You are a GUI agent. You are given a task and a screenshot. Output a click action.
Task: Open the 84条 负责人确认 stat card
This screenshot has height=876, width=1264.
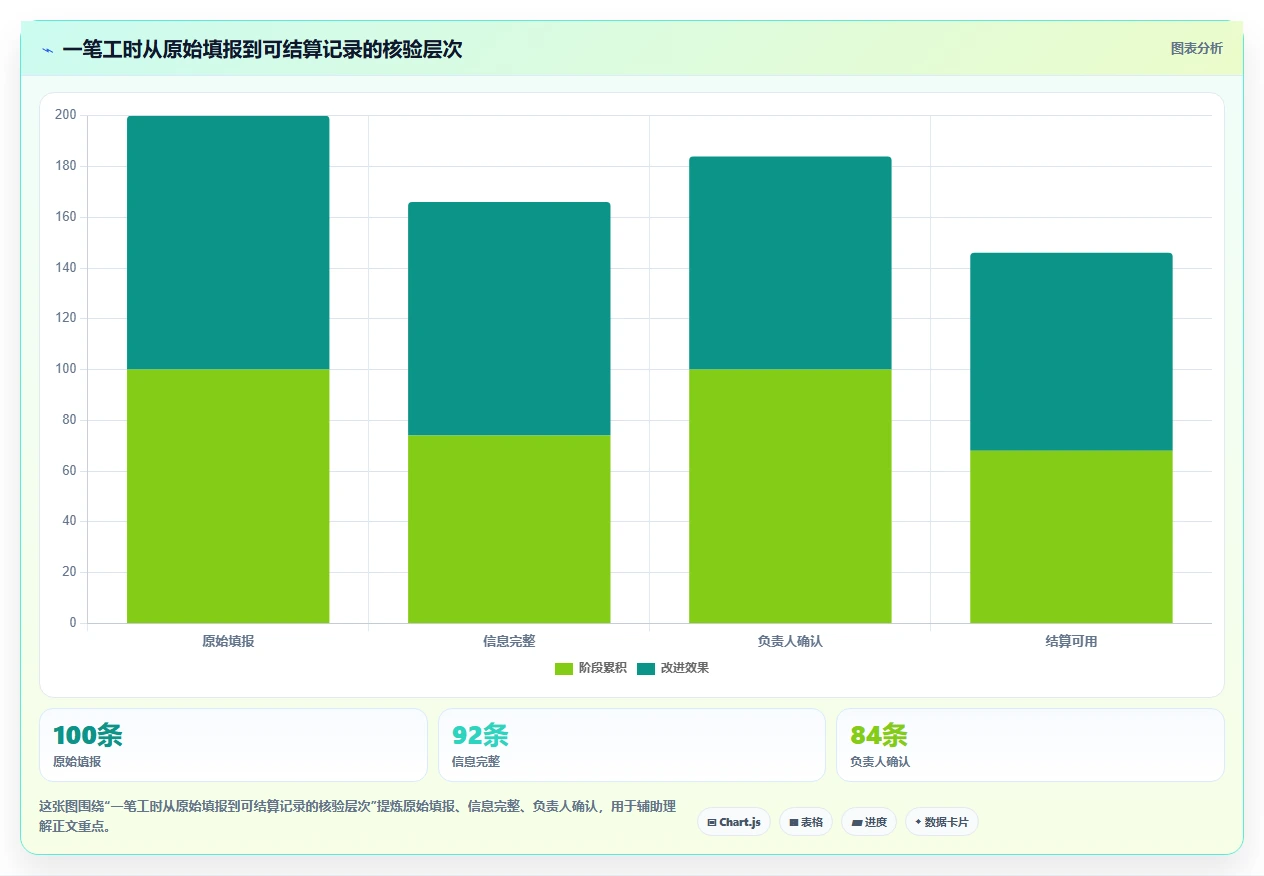coord(1030,745)
